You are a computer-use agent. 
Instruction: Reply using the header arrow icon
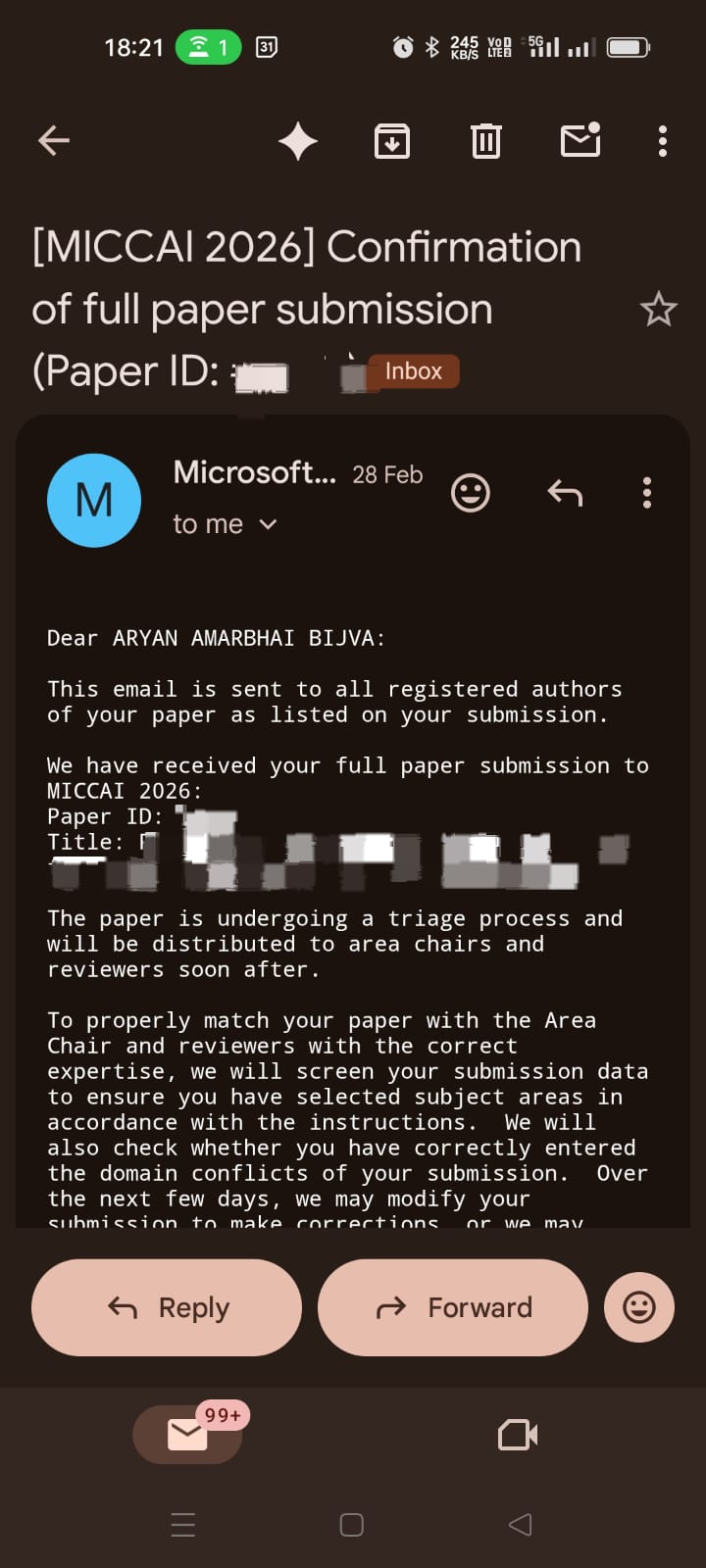click(565, 493)
